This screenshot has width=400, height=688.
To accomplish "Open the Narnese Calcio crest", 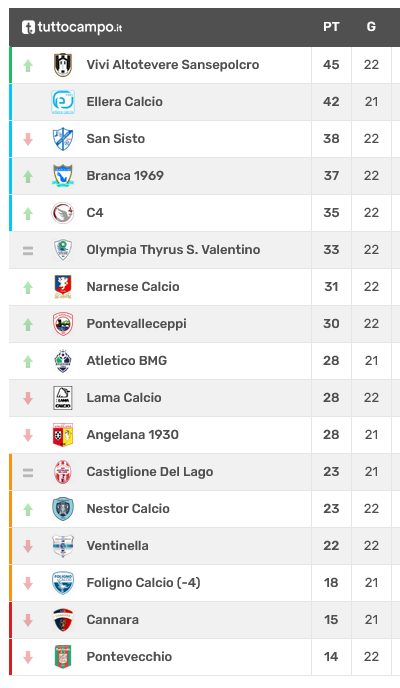I will (63, 287).
